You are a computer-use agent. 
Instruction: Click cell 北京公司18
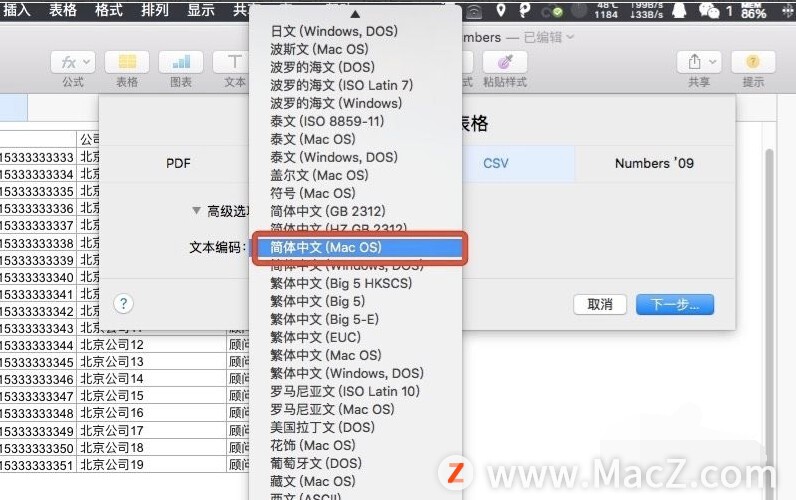coord(151,448)
